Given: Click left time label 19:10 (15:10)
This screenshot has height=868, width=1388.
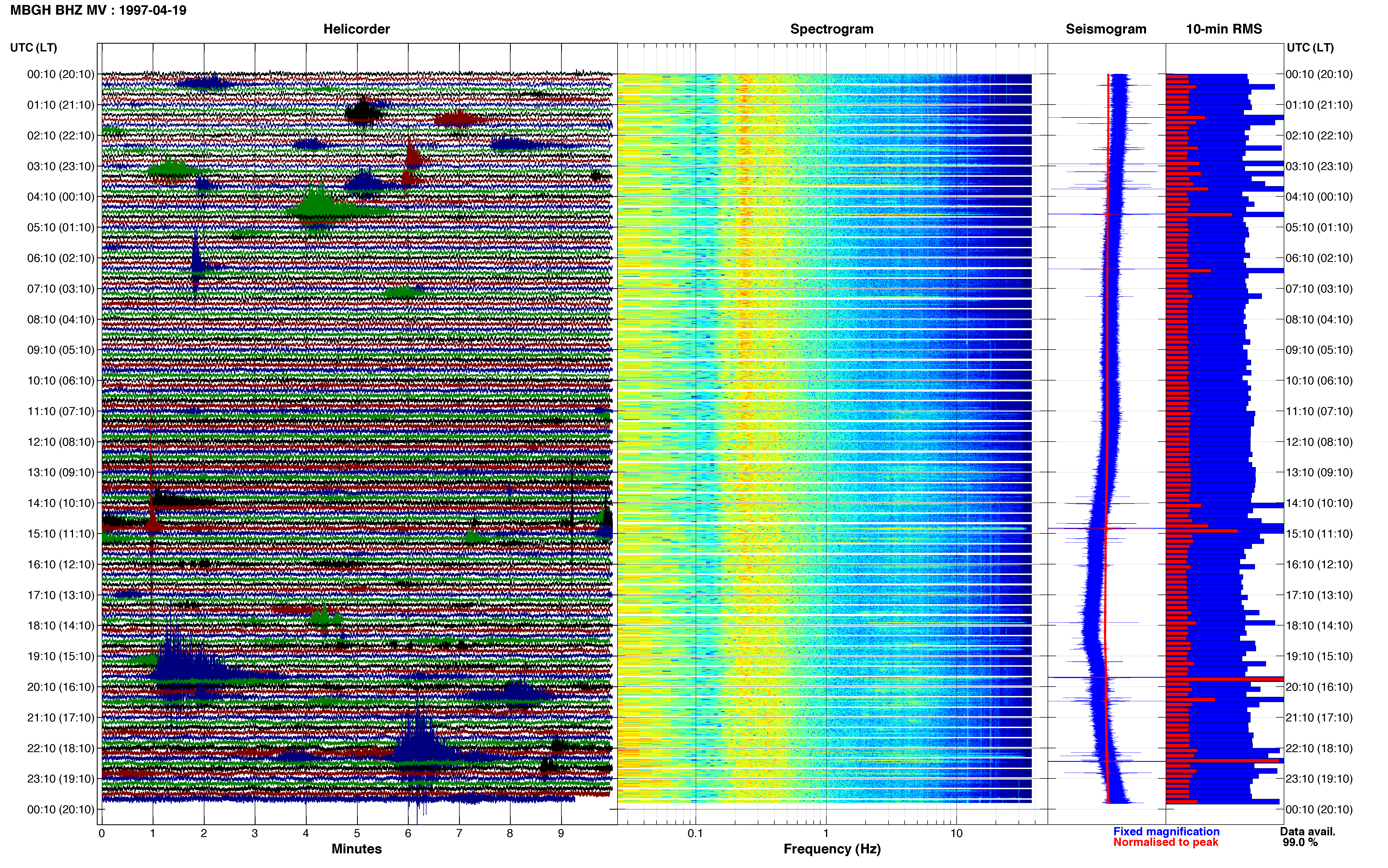Looking at the screenshot, I should pyautogui.click(x=61, y=656).
